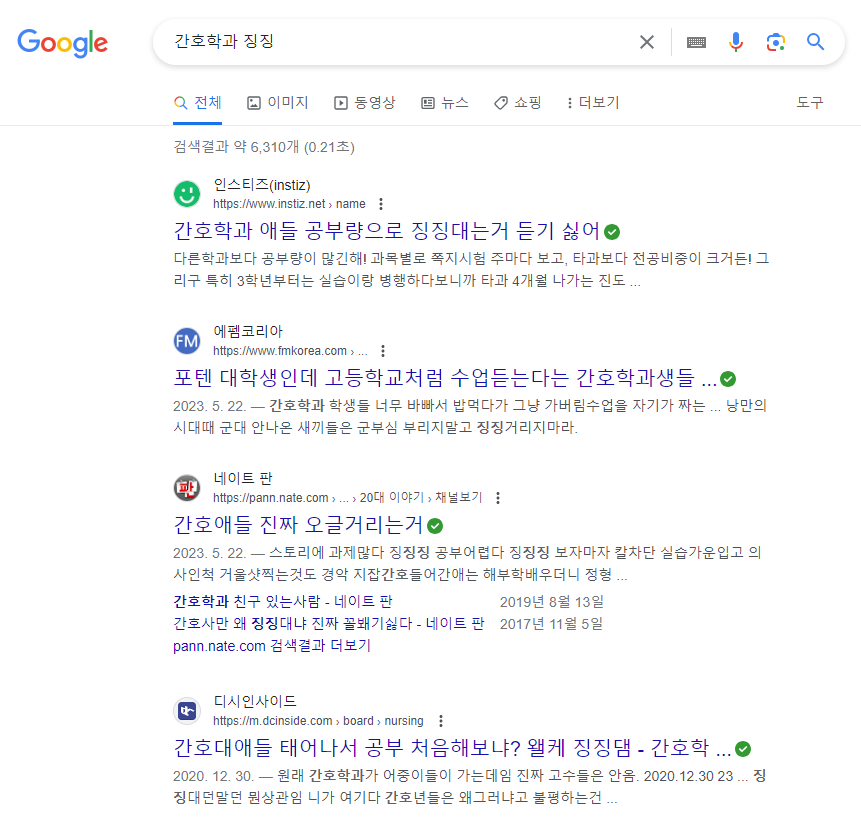Image resolution: width=861 pixels, height=822 pixels.
Task: Click the blue magnifier search icon
Action: pos(815,42)
